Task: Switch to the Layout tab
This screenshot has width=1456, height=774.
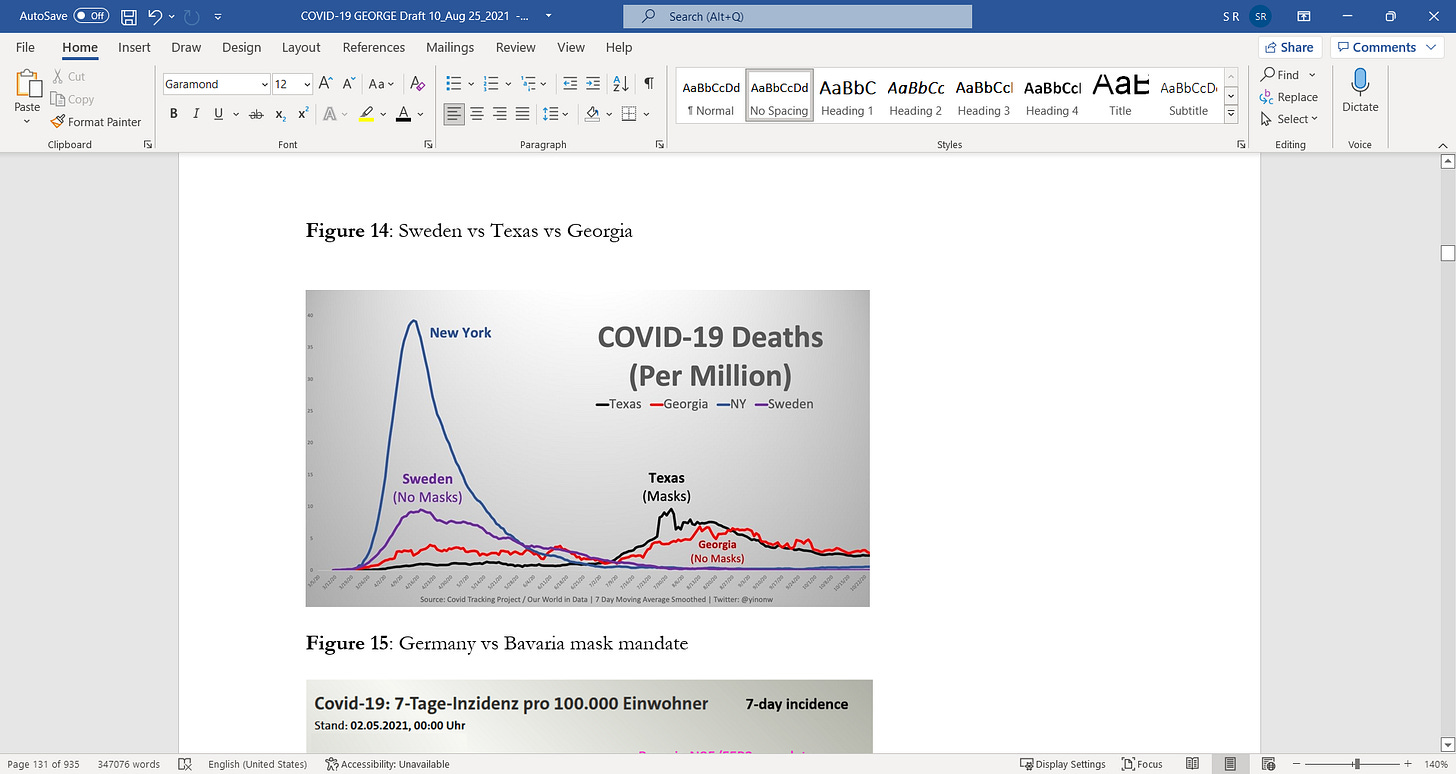Action: pos(301,47)
